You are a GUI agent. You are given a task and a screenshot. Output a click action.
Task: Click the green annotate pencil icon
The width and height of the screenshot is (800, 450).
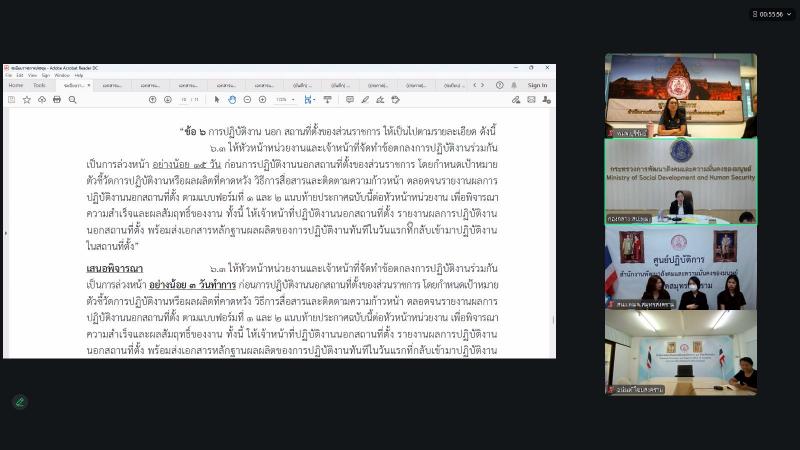20,402
